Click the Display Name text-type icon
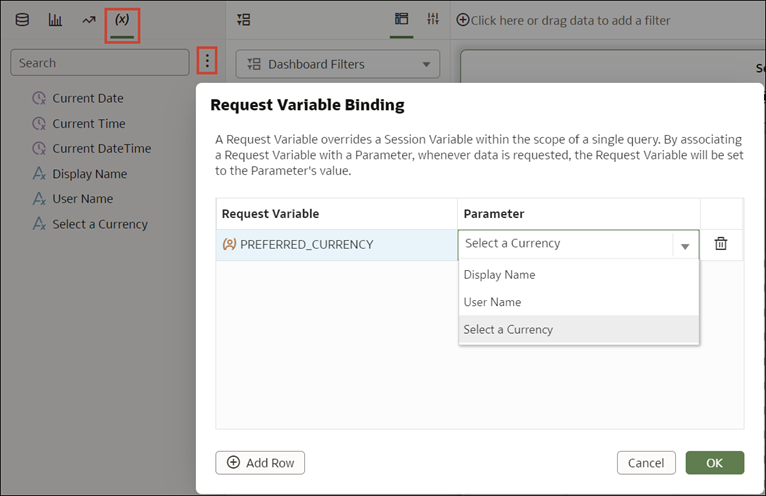This screenshot has width=766, height=496. (39, 174)
